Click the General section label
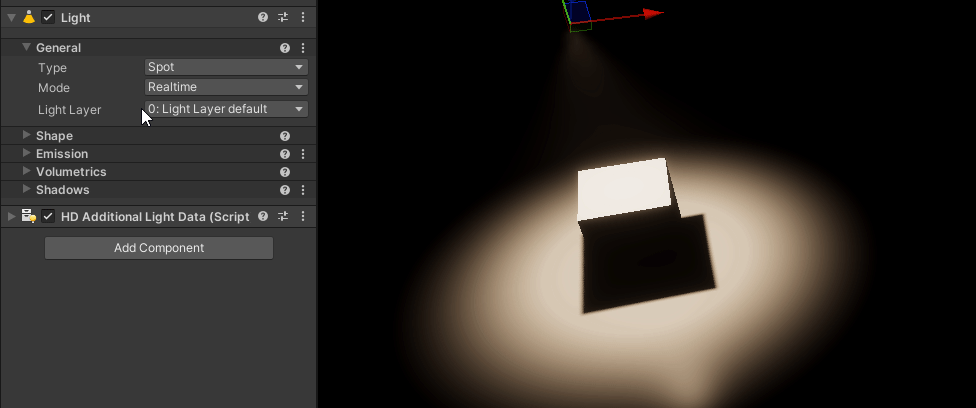This screenshot has width=976, height=408. pyautogui.click(x=59, y=48)
